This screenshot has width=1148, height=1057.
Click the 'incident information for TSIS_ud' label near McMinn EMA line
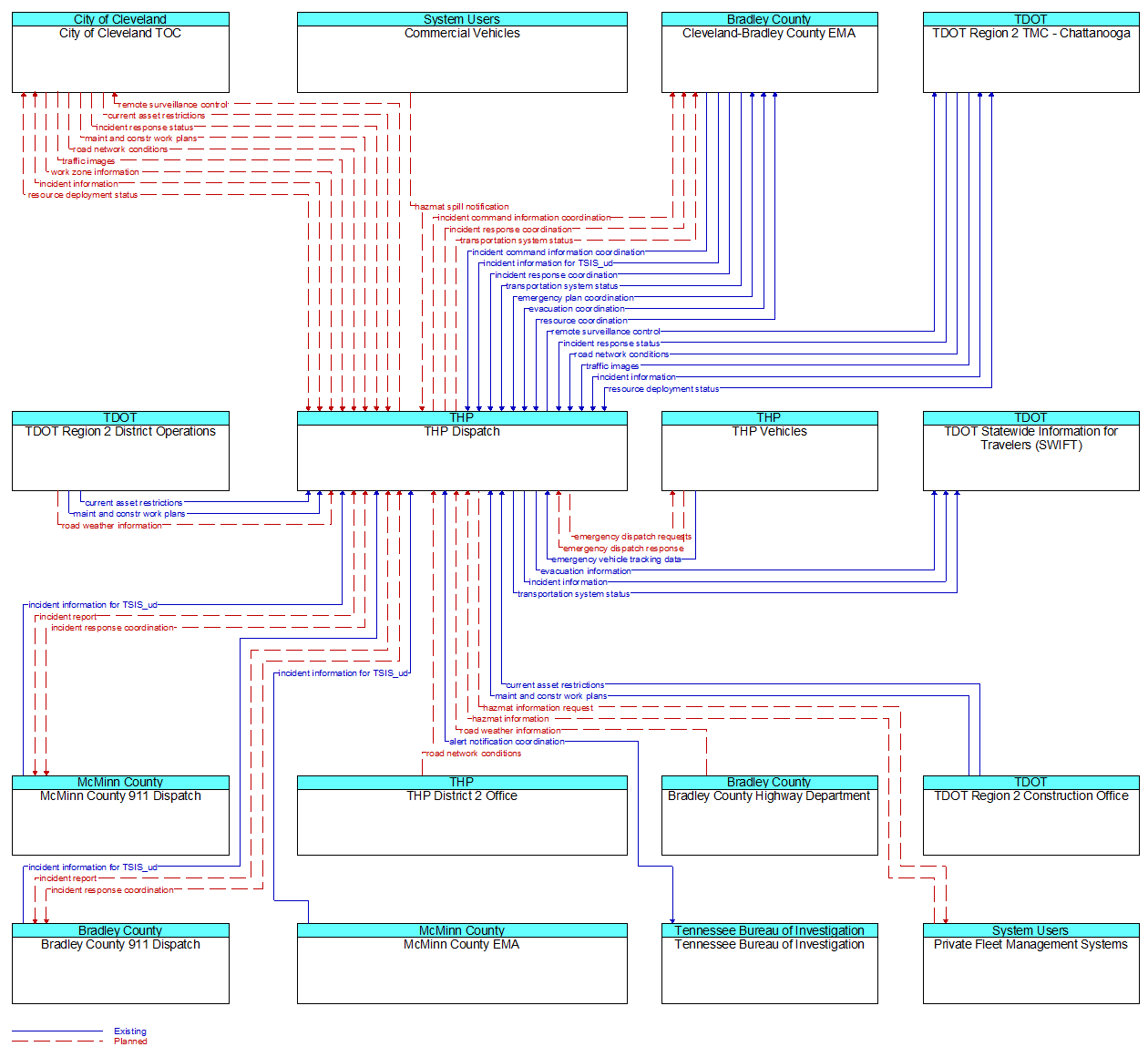343,673
